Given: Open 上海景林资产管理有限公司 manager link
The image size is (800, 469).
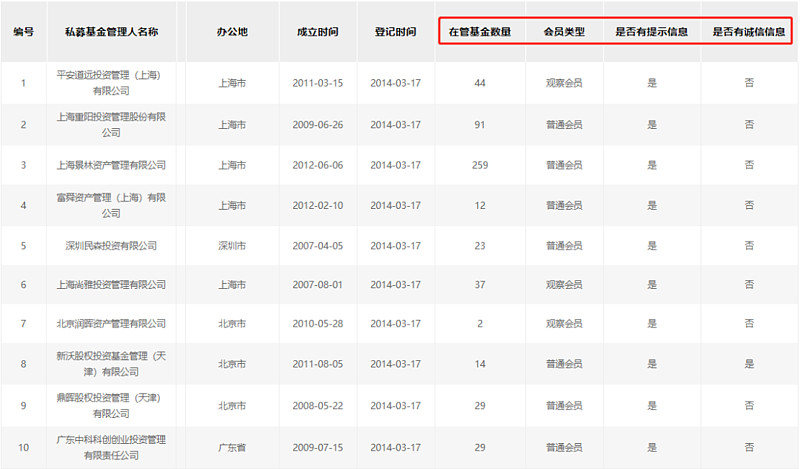Looking at the screenshot, I should (111, 165).
